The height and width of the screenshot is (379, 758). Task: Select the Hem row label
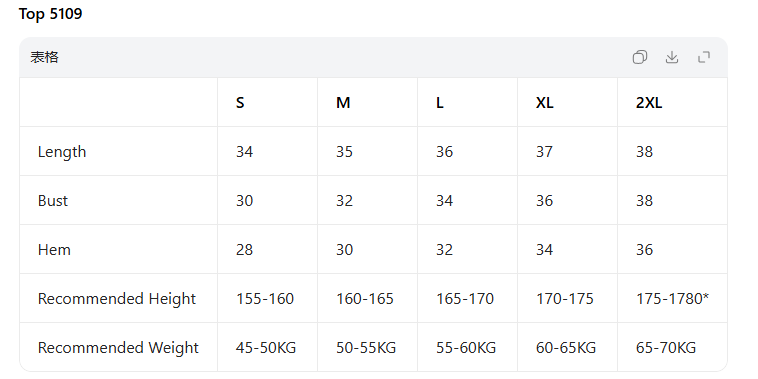pyautogui.click(x=54, y=249)
